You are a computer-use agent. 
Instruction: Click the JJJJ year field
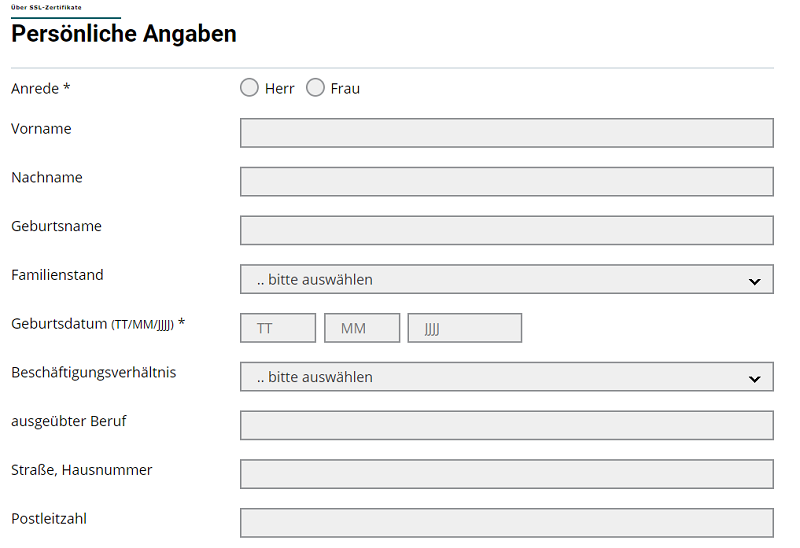pyautogui.click(x=465, y=328)
